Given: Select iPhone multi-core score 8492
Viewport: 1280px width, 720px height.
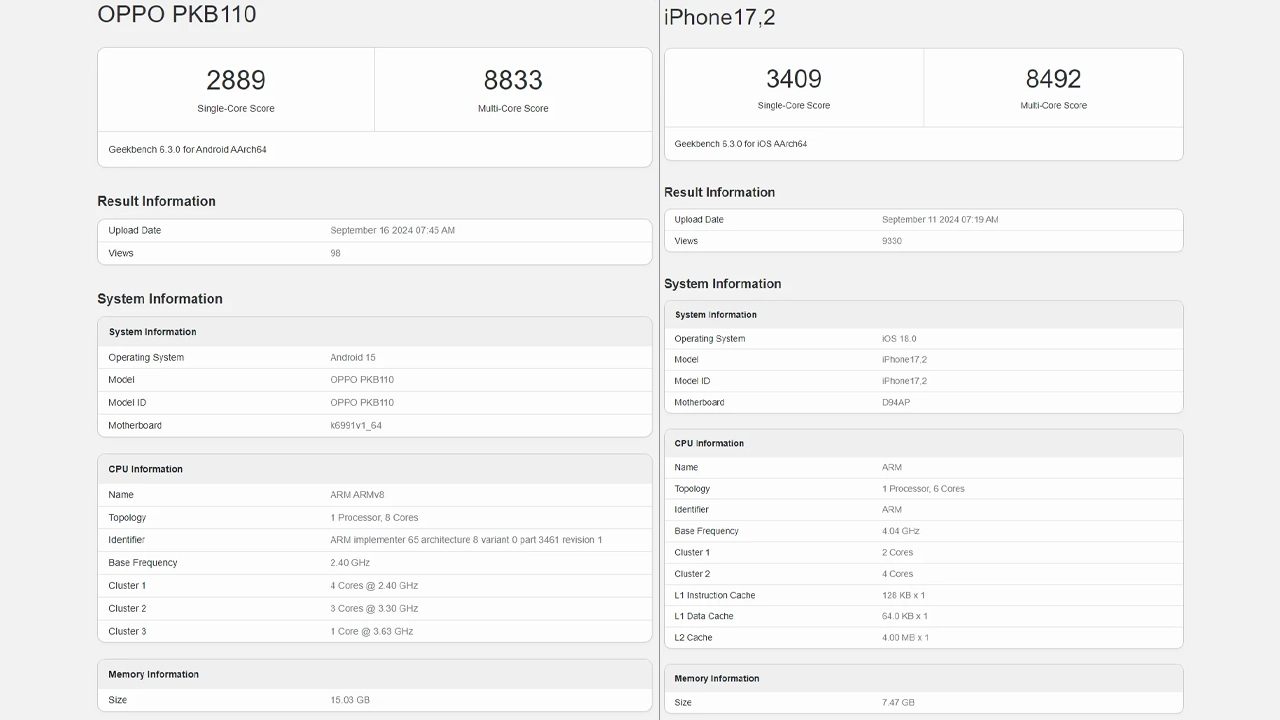Looking at the screenshot, I should point(1053,78).
